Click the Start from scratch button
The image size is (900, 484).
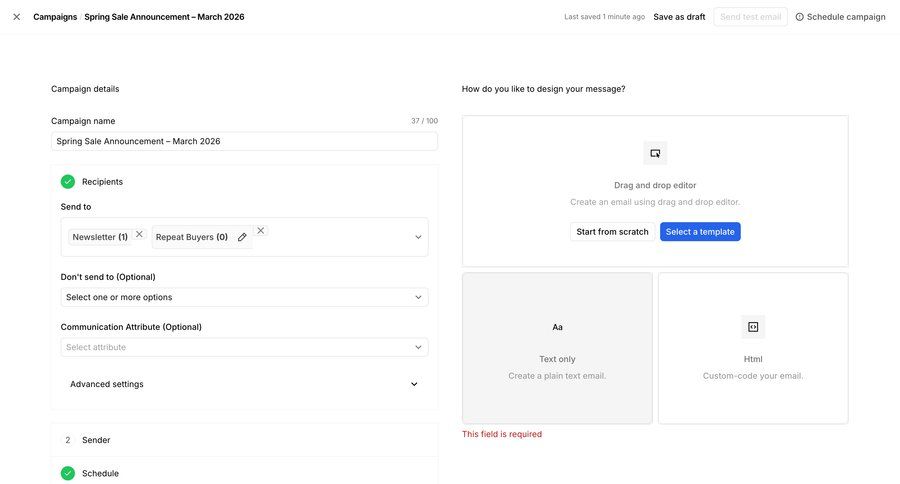(612, 232)
